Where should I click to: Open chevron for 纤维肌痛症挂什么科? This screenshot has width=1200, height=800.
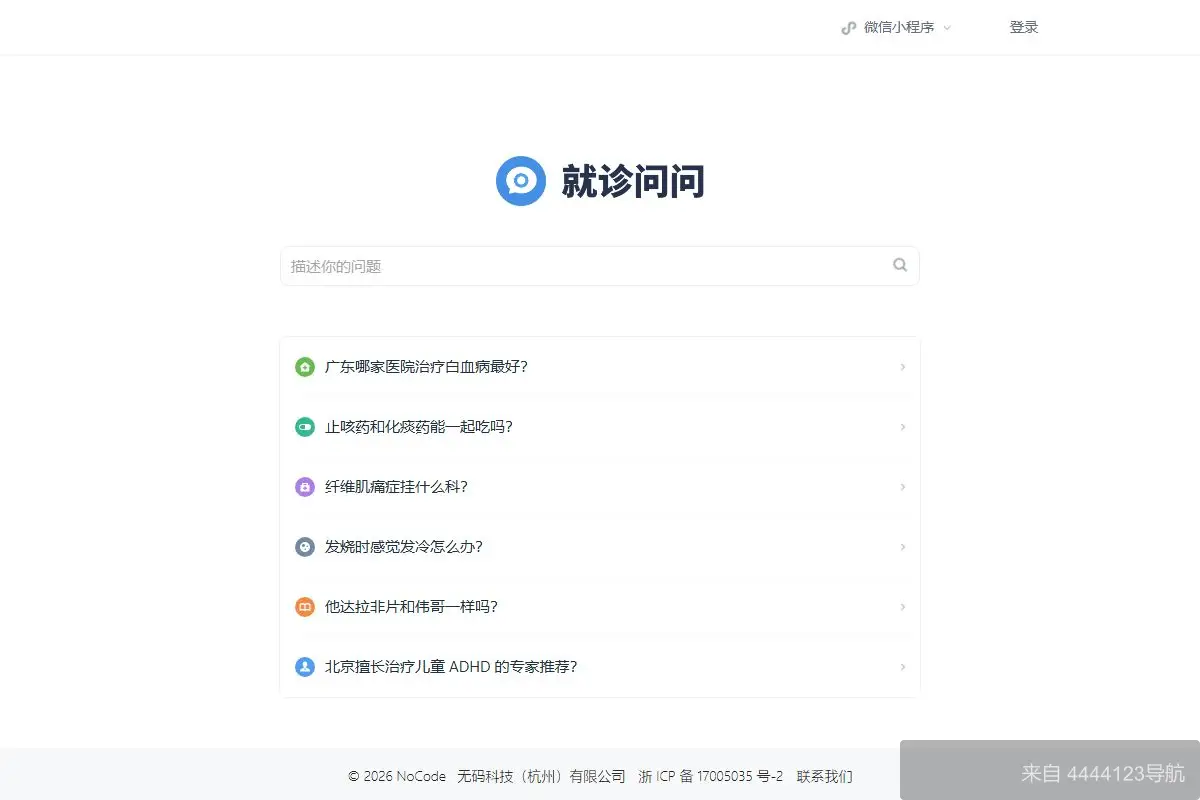click(x=903, y=487)
